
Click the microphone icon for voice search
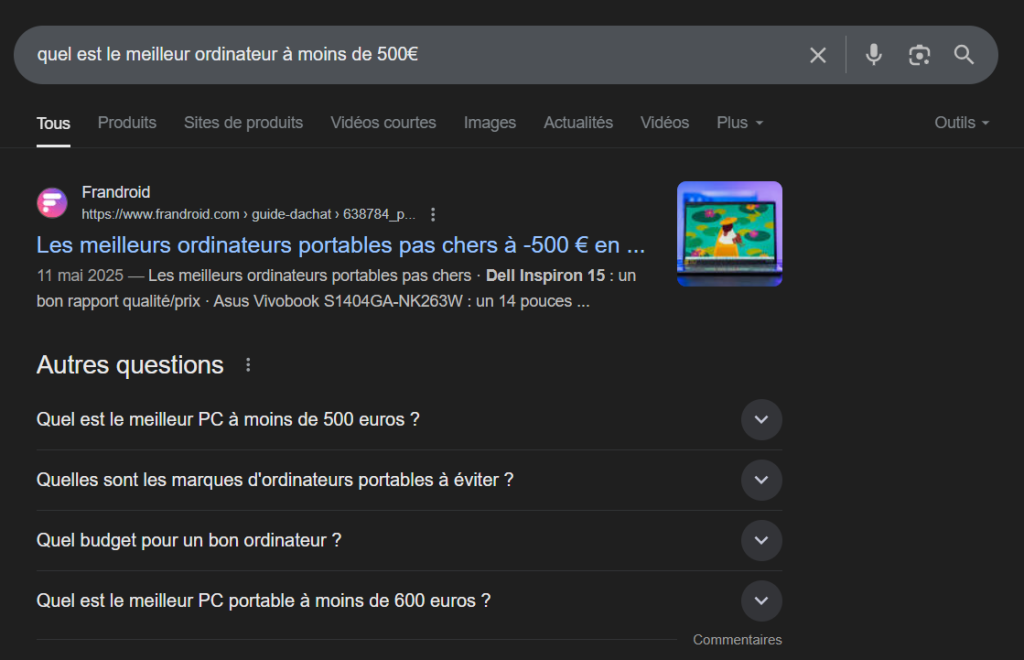[872, 55]
